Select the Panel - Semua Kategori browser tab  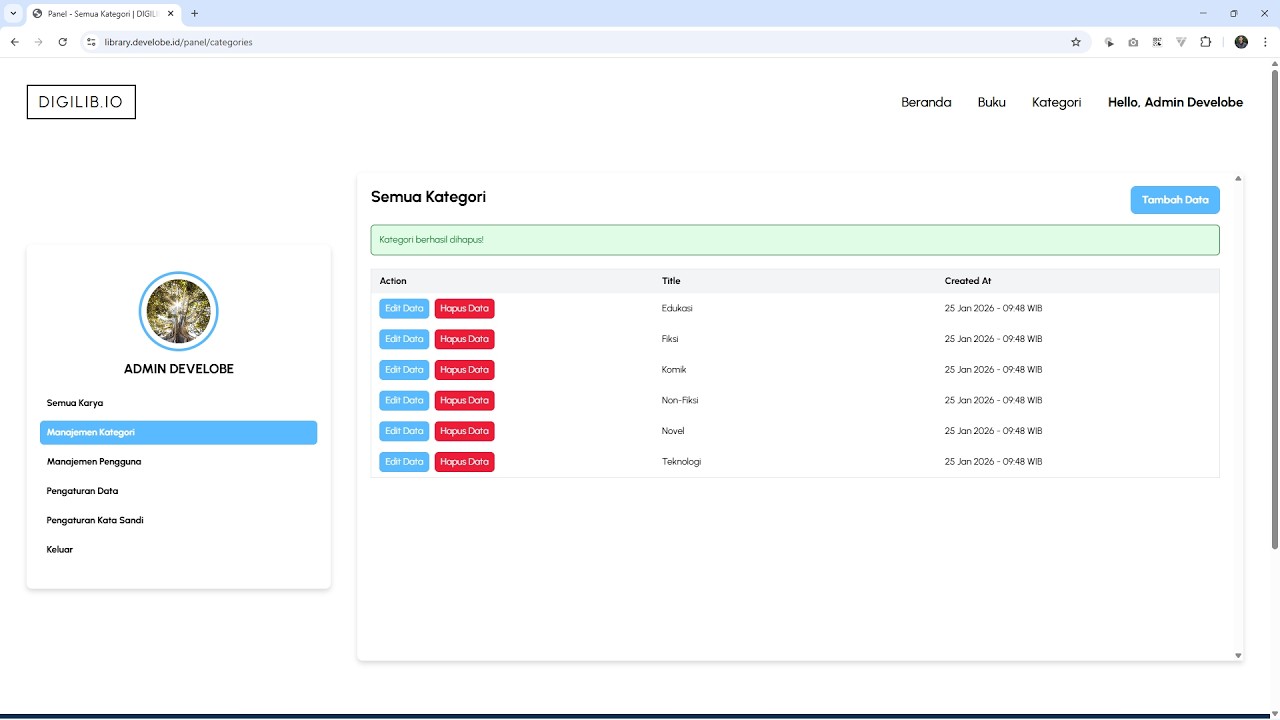103,14
